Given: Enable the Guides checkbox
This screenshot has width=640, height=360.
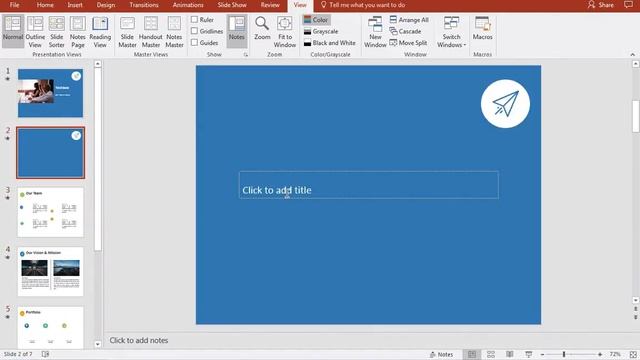Looking at the screenshot, I should tap(194, 42).
